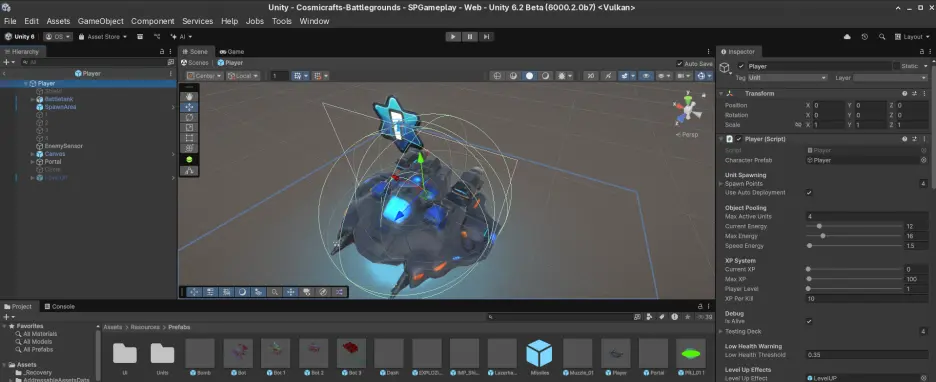This screenshot has width=936, height=382.
Task: Open the package manager icon beside Asset Store
Action: pos(140,36)
